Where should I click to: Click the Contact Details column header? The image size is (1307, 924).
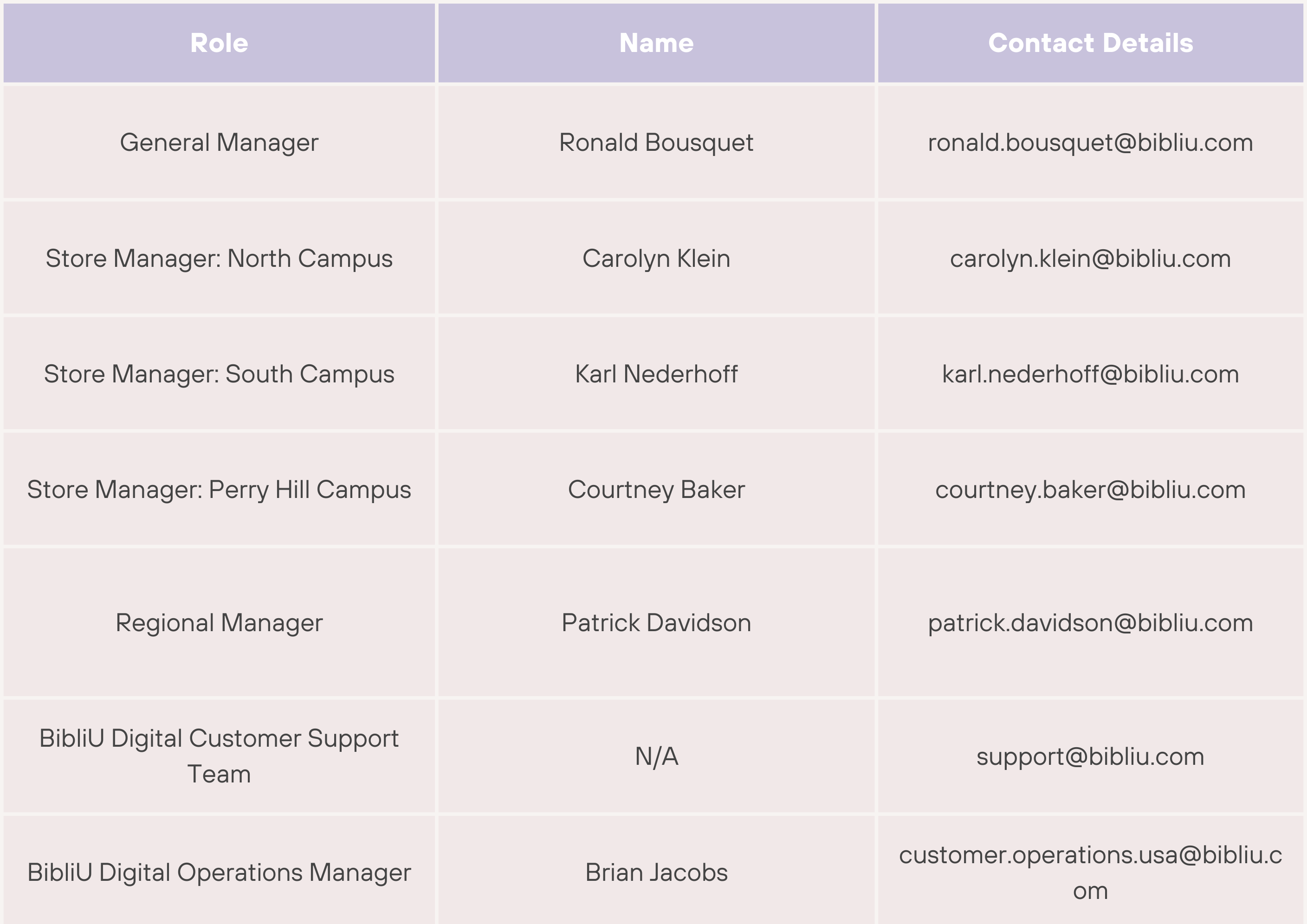(x=1090, y=43)
